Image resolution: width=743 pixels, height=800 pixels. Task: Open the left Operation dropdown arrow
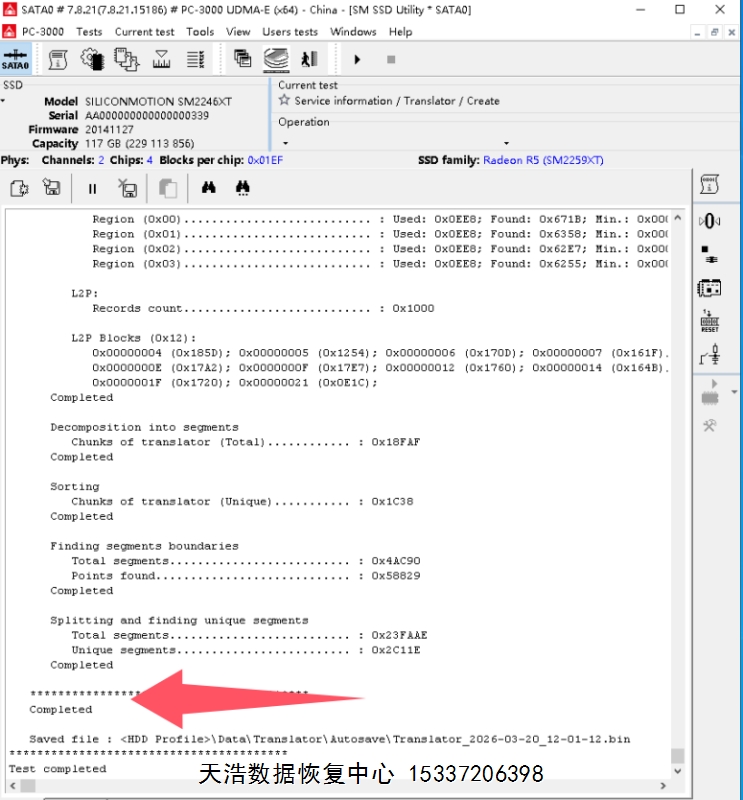click(285, 143)
